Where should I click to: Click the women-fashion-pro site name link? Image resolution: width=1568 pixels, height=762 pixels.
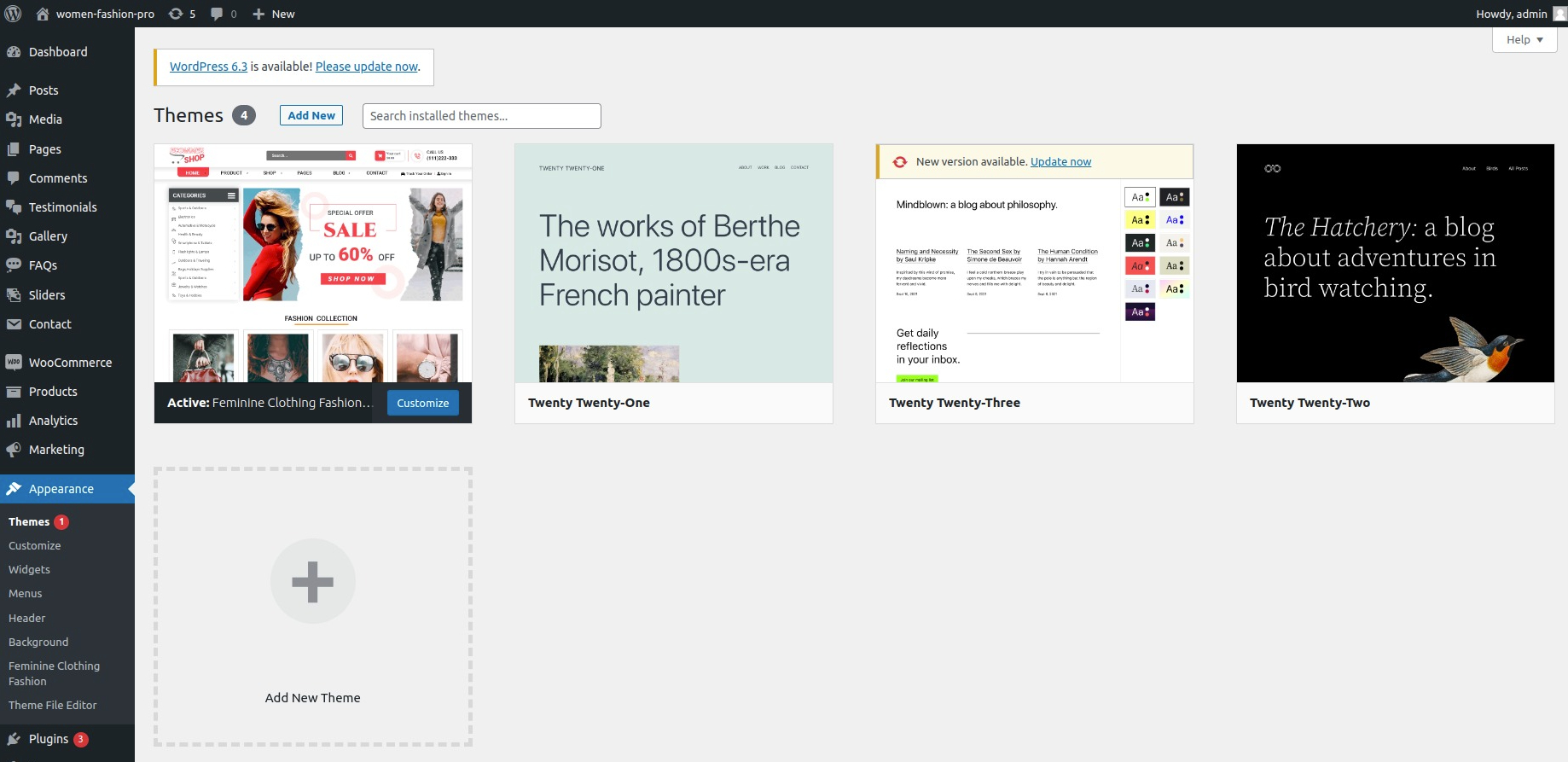[x=106, y=14]
